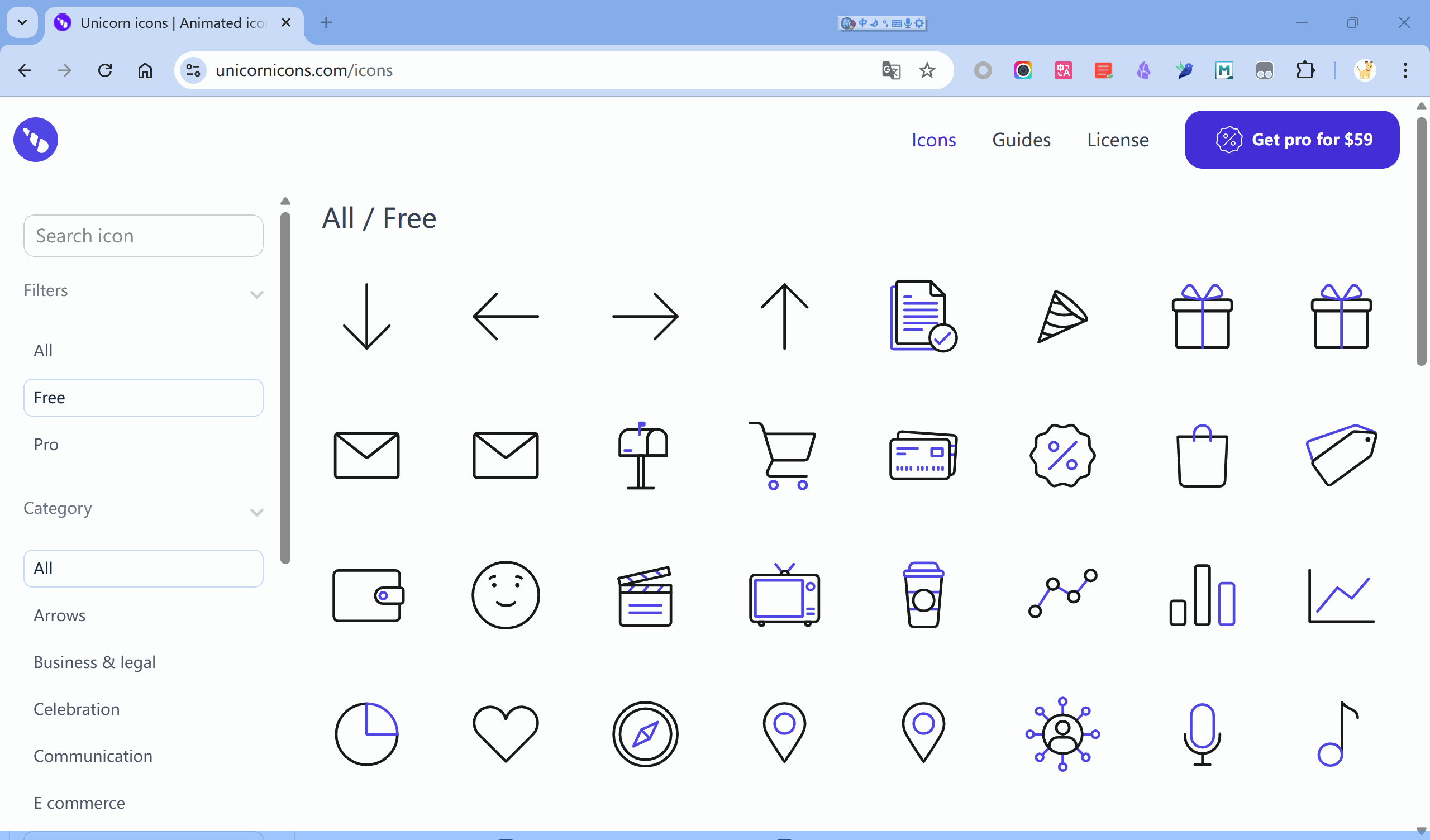1430x840 pixels.
Task: Open the Guides navigation link
Action: (x=1021, y=140)
